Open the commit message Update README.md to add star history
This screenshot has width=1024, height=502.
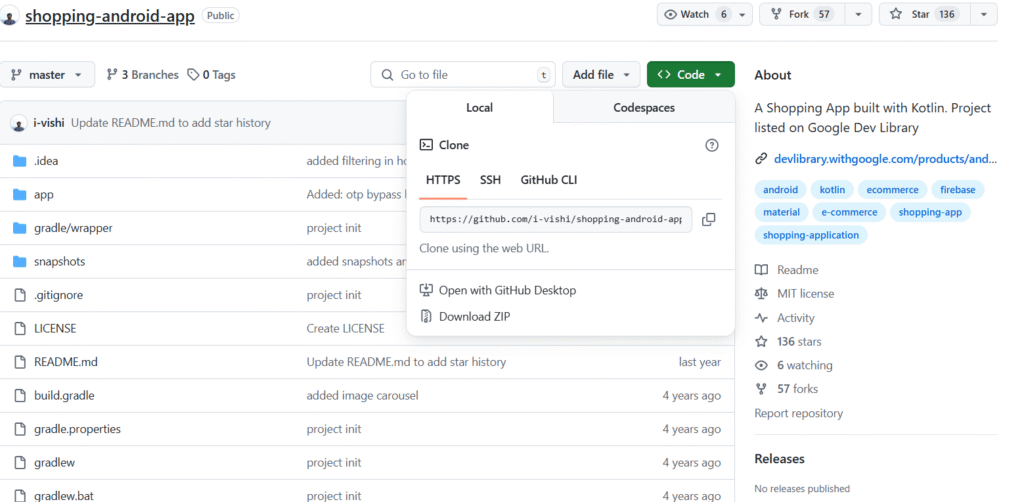tap(170, 123)
